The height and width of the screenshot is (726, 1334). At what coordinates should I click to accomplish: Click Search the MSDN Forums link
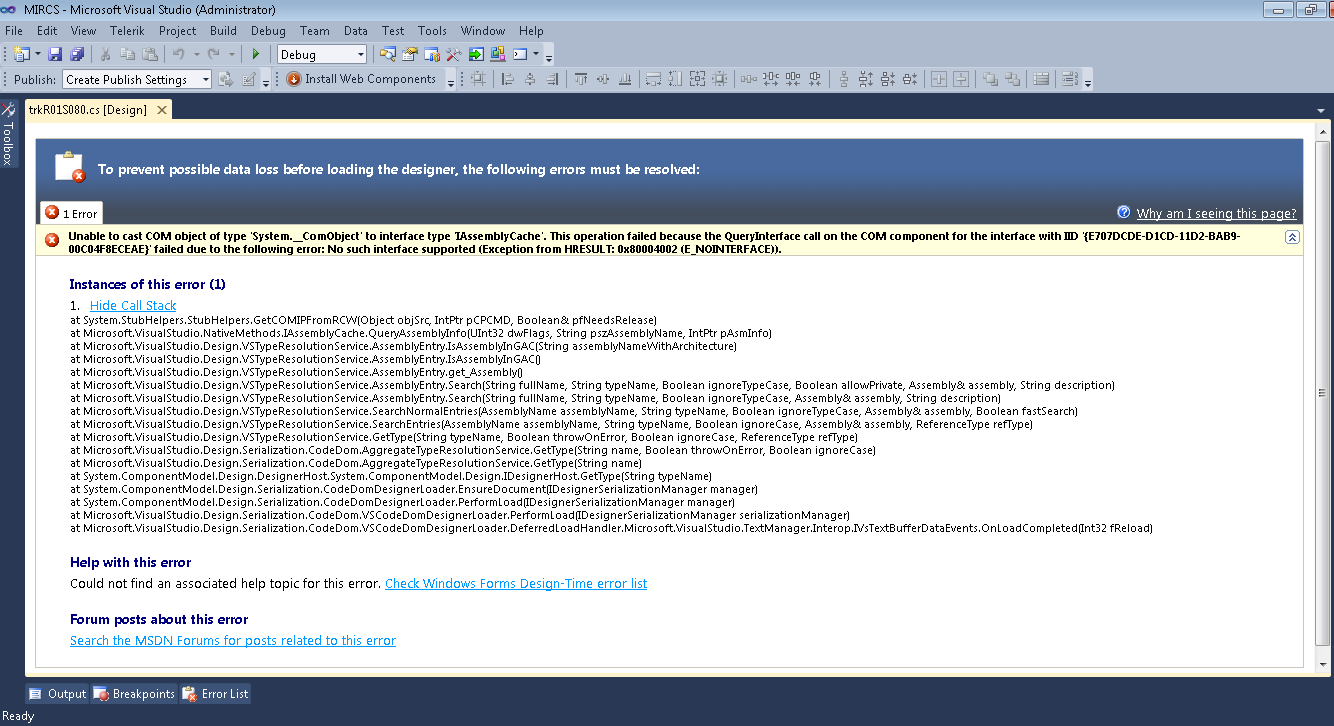(x=233, y=641)
